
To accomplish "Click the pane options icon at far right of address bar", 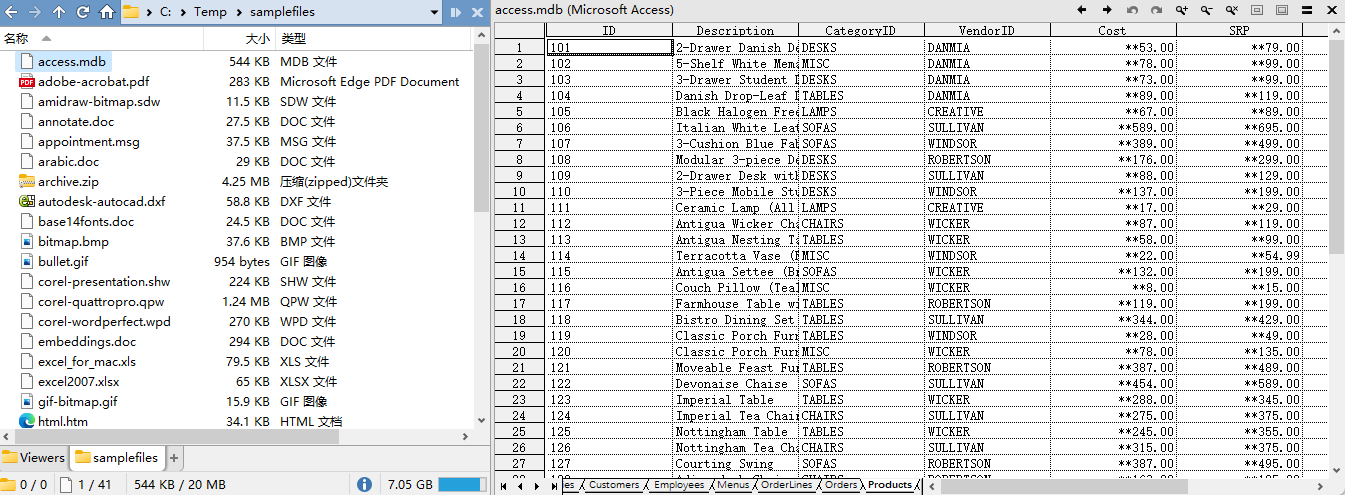I will click(478, 12).
